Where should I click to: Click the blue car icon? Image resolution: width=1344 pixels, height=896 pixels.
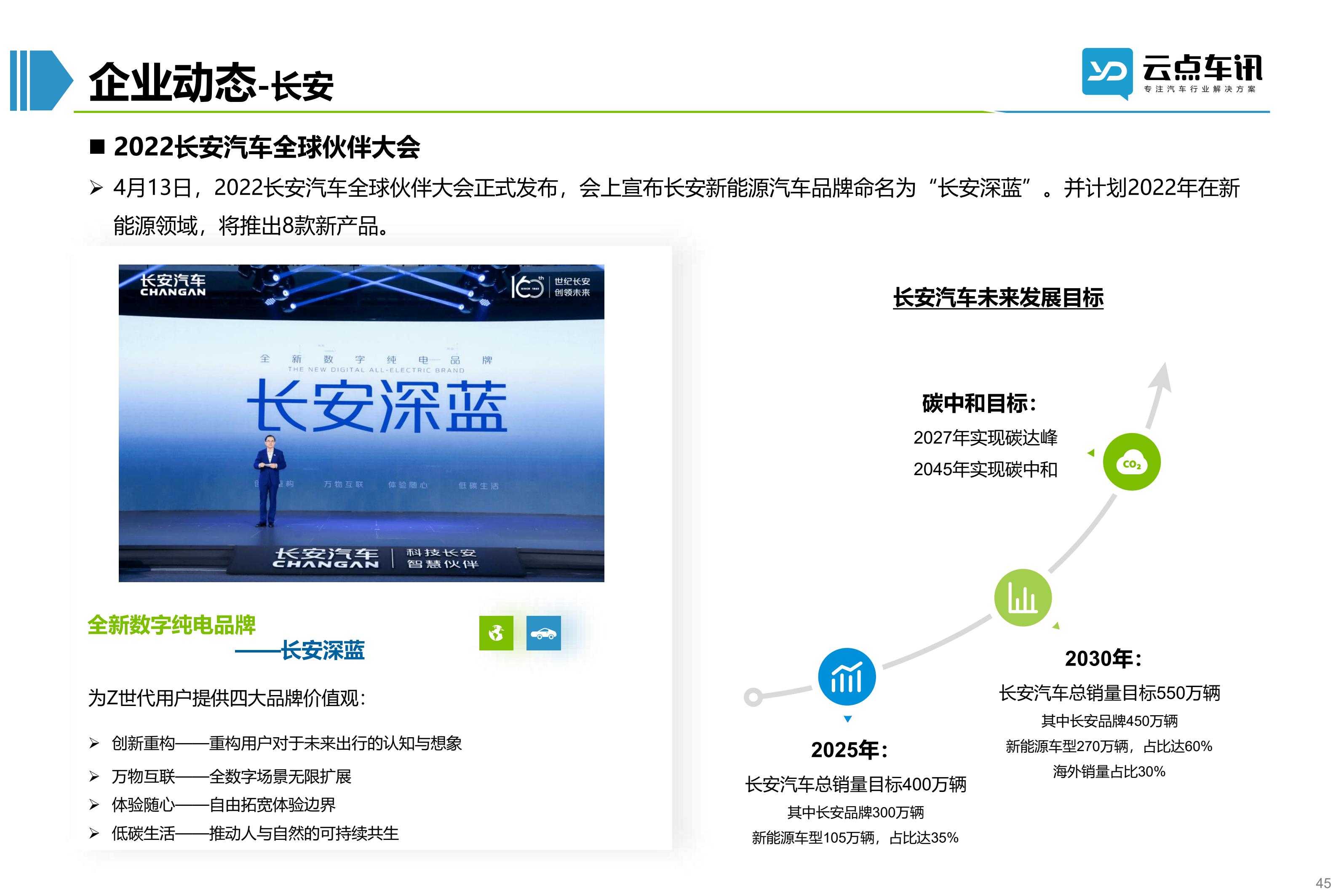pos(543,633)
